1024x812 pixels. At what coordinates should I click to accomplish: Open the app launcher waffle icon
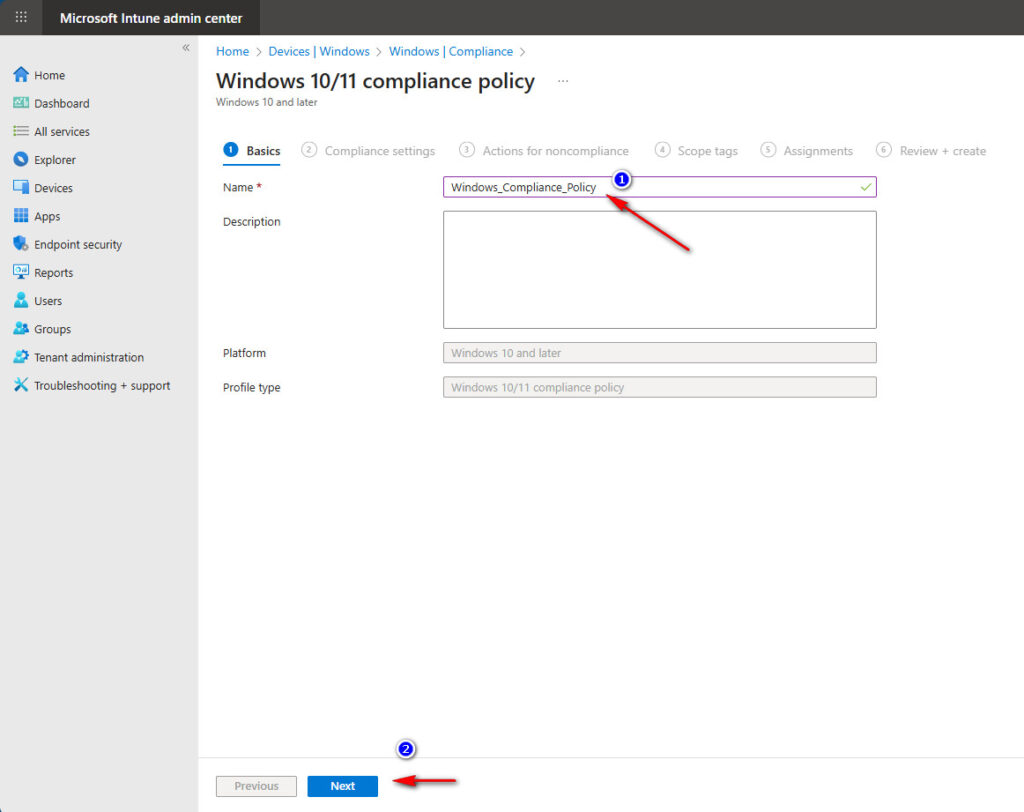(21, 18)
